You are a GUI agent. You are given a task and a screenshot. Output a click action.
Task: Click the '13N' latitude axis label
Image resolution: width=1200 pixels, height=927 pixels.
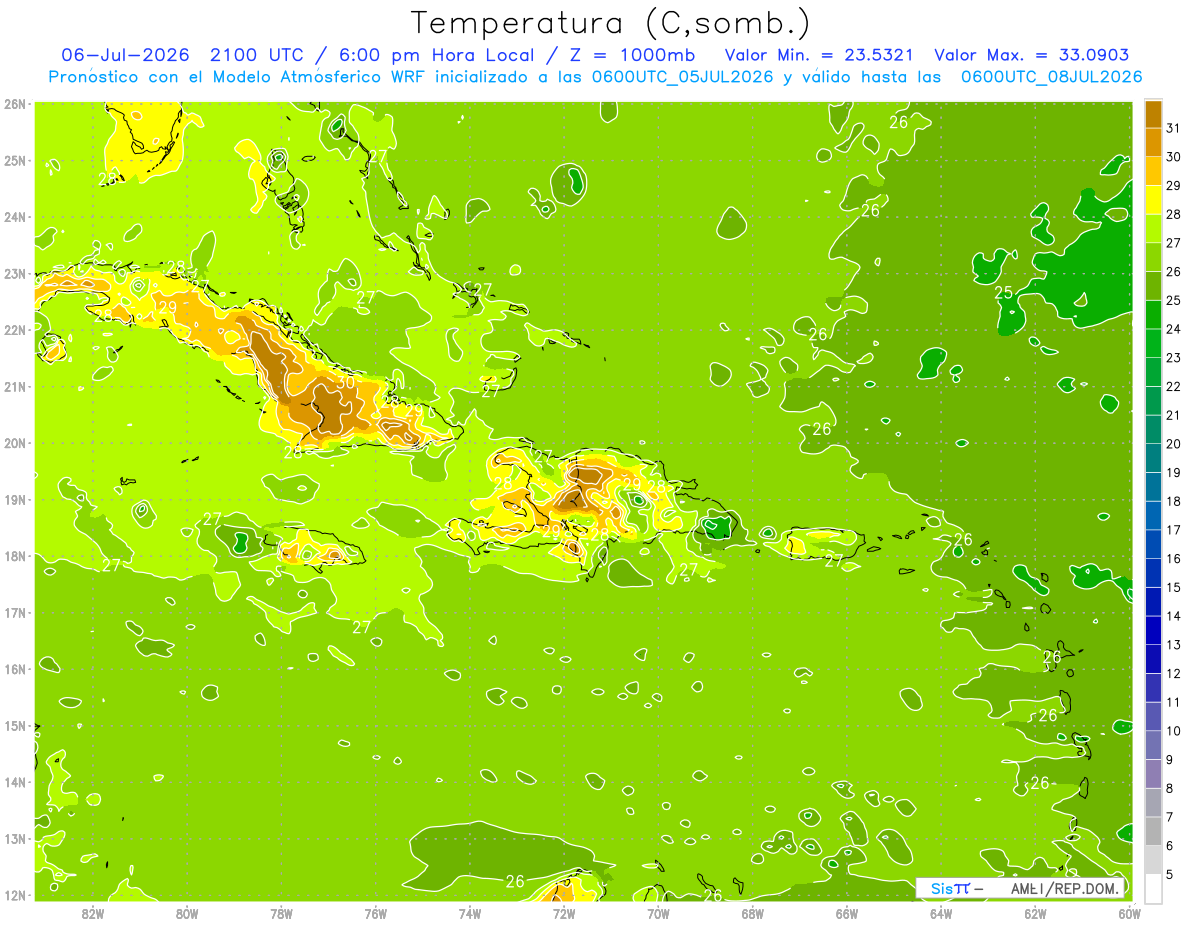[x=15, y=838]
